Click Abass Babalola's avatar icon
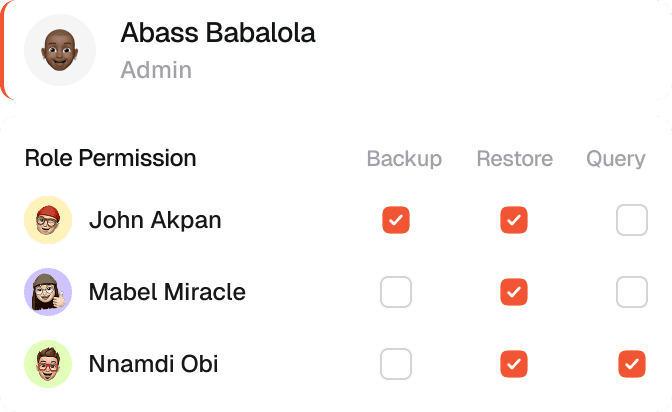 pyautogui.click(x=59, y=49)
